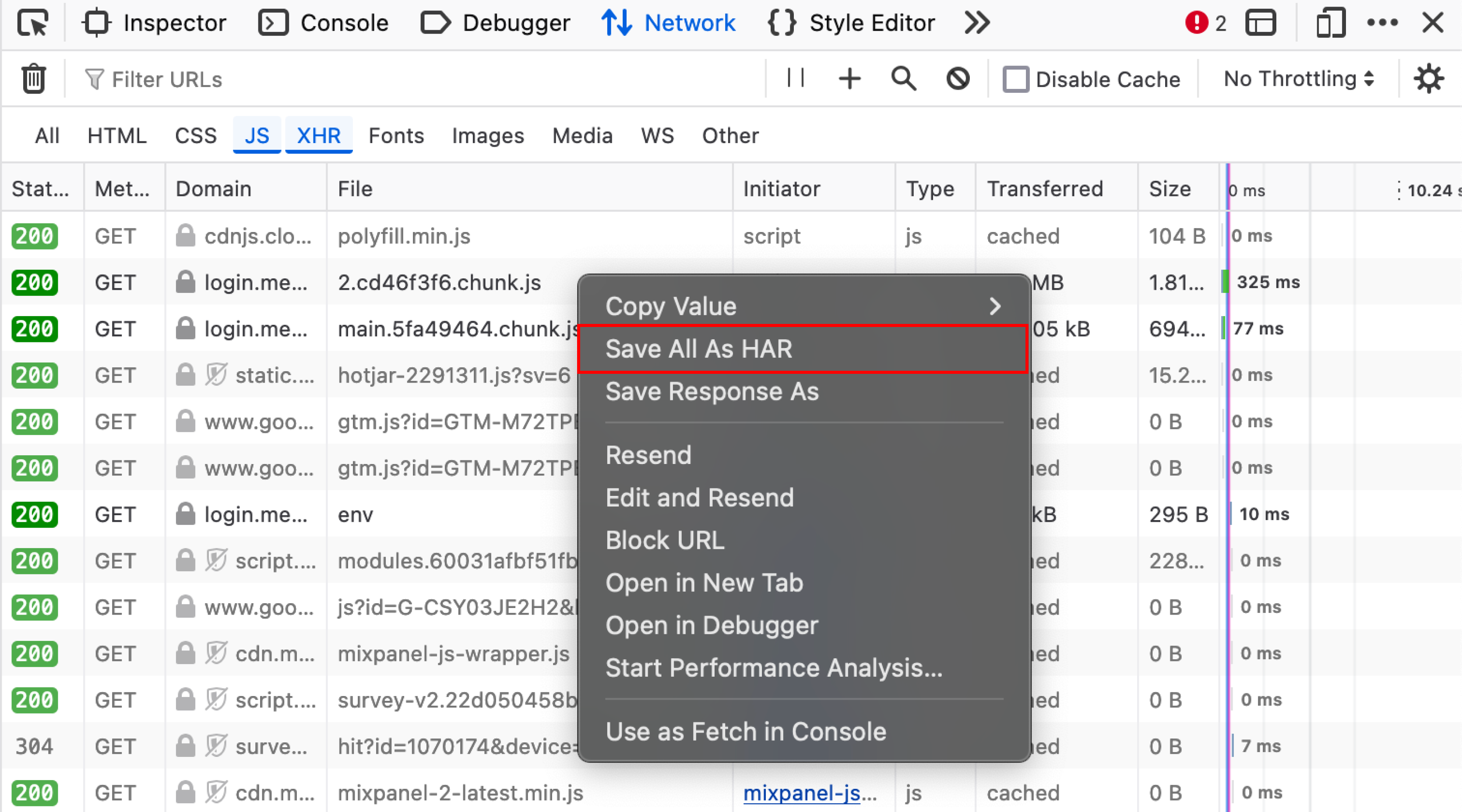
Task: Show the error count badge
Action: pyautogui.click(x=1207, y=23)
